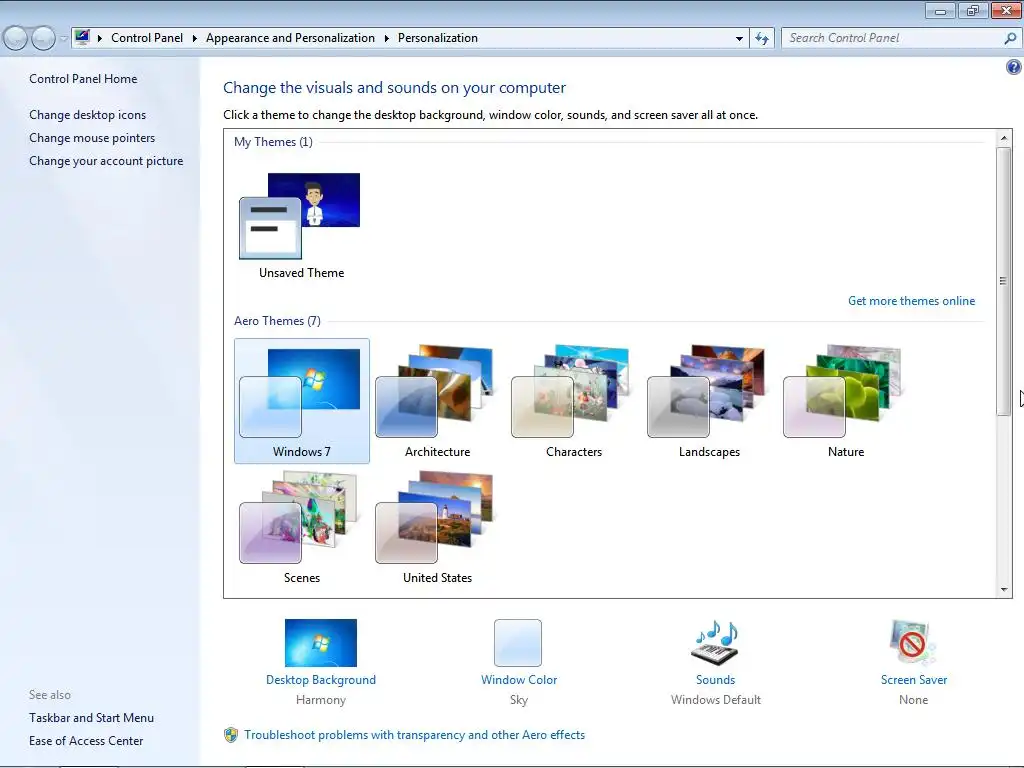Expand arrow after Appearance and Personalization
The image size is (1024, 768).
pyautogui.click(x=387, y=39)
